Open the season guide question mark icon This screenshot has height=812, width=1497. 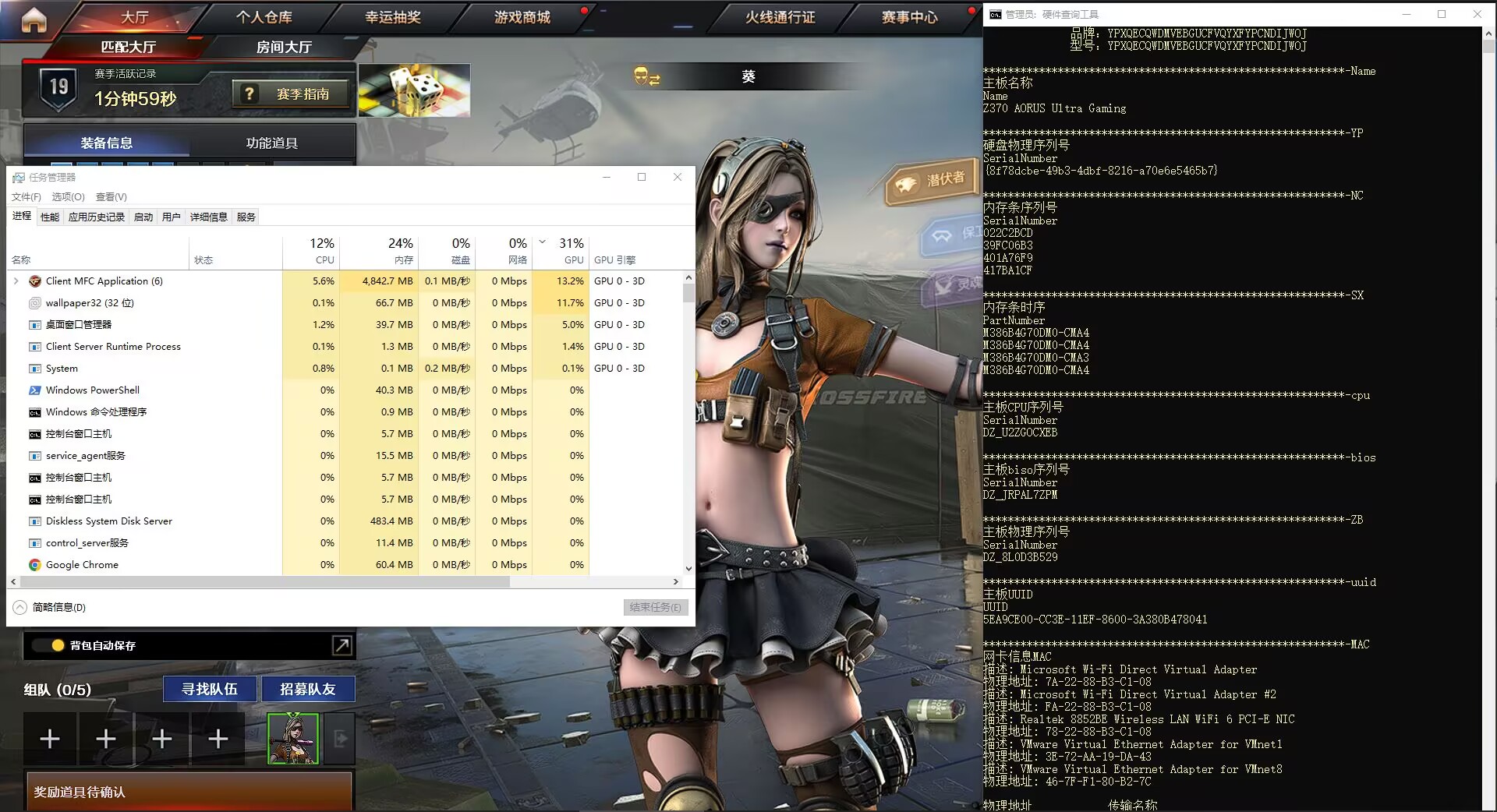click(249, 94)
